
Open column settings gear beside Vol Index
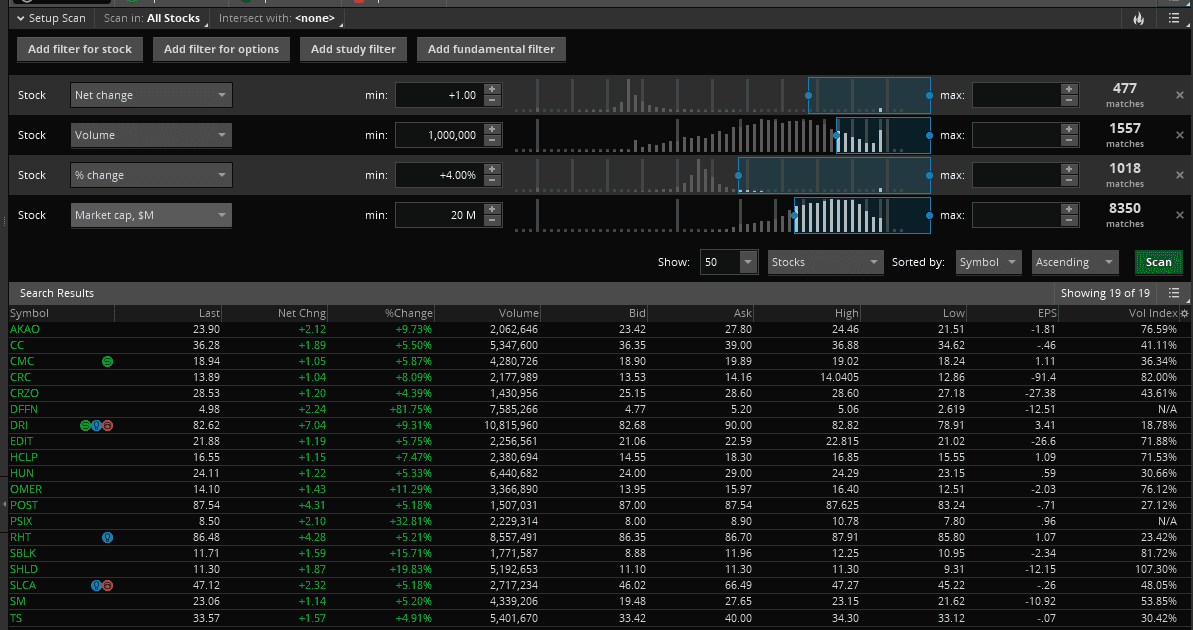1185,313
